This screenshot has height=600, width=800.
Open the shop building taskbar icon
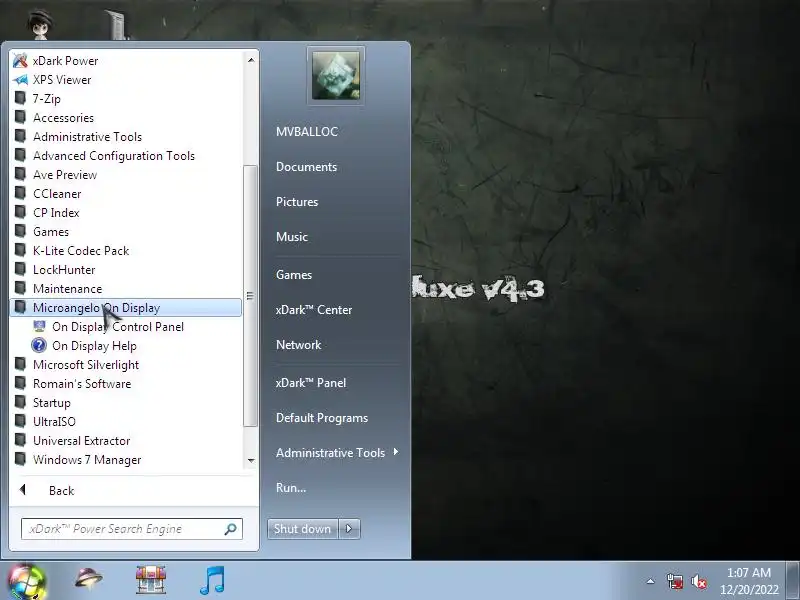[151, 580]
